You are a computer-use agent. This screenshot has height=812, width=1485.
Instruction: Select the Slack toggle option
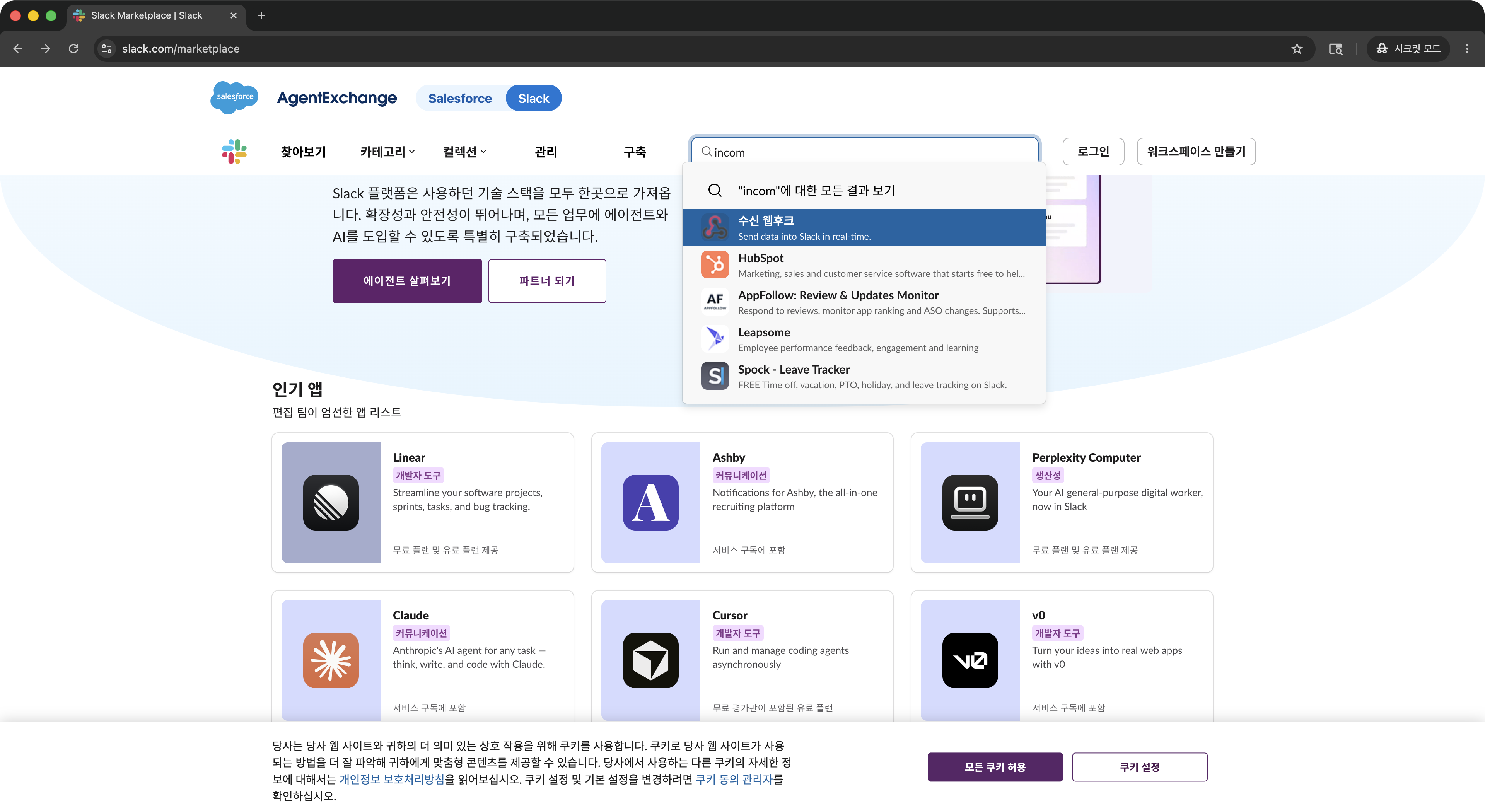click(x=533, y=98)
